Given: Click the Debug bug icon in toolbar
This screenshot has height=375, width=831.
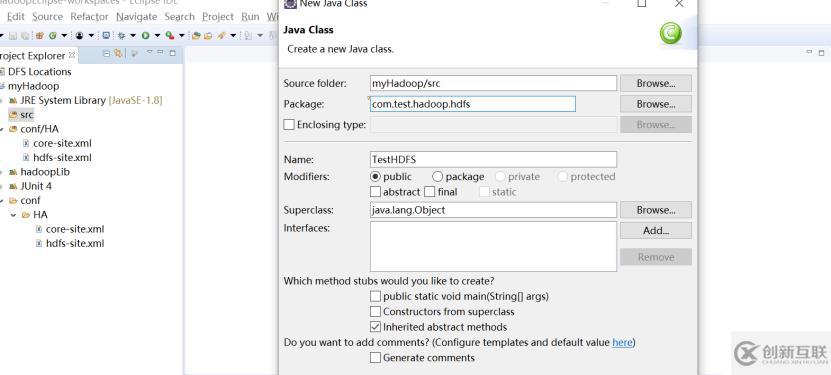Looking at the screenshot, I should point(121,35).
